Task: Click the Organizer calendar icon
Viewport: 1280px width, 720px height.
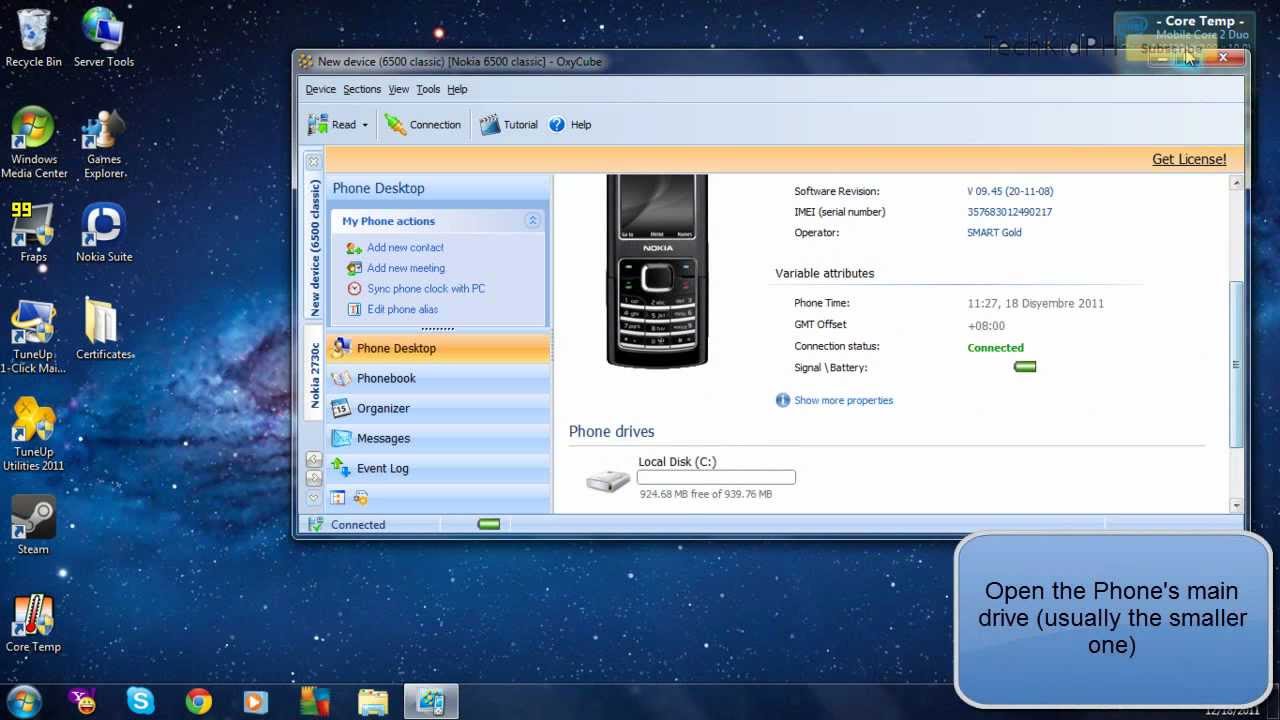Action: click(341, 408)
